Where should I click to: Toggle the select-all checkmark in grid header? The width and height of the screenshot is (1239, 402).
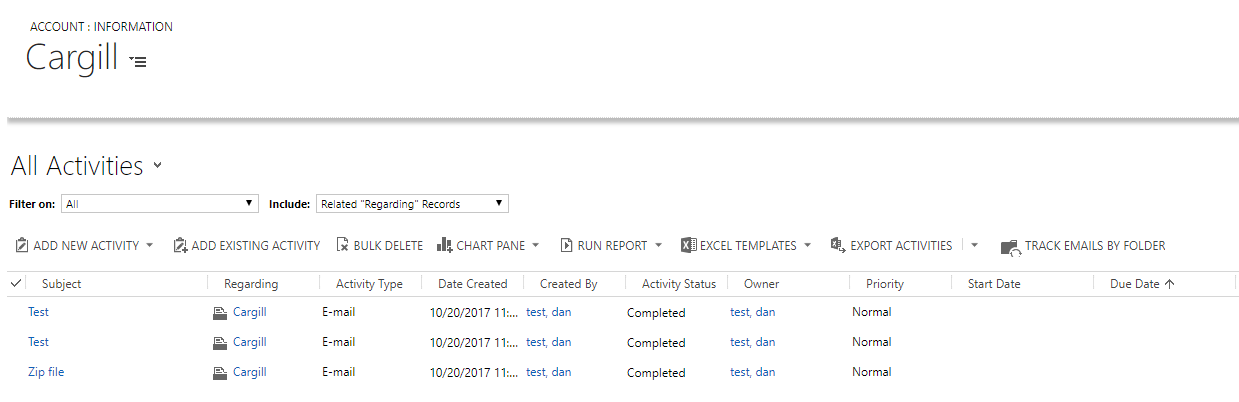[16, 284]
